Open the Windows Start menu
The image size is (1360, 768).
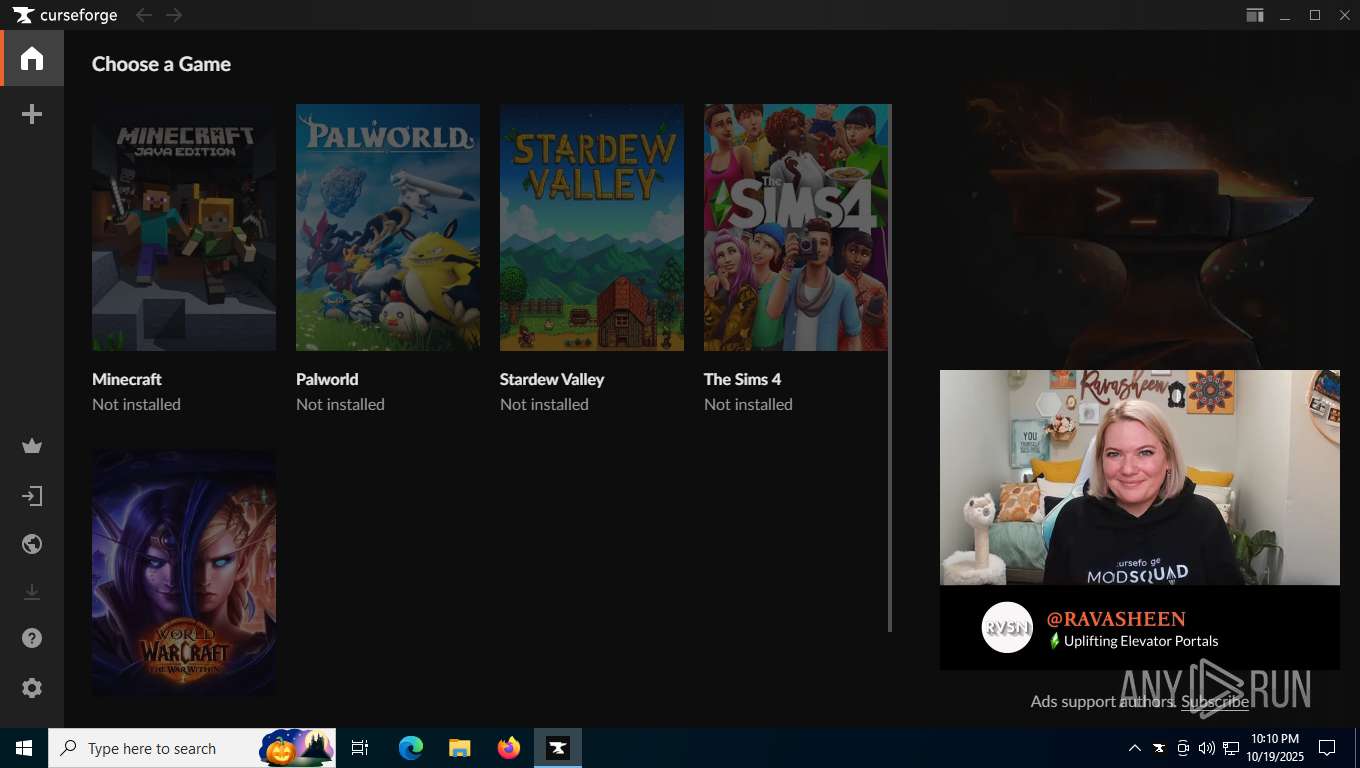click(x=24, y=748)
